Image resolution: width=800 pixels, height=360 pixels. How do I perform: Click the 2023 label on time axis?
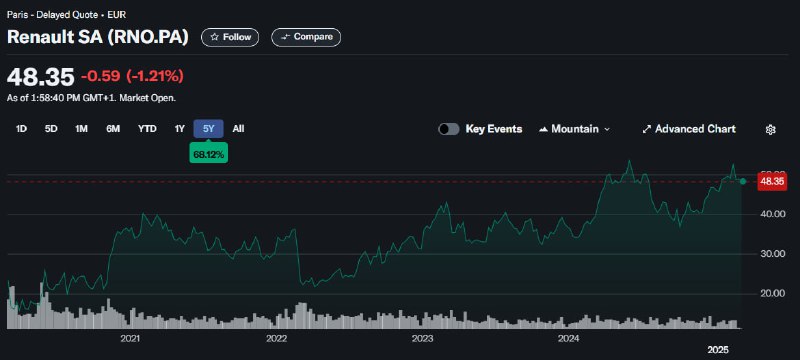(422, 339)
